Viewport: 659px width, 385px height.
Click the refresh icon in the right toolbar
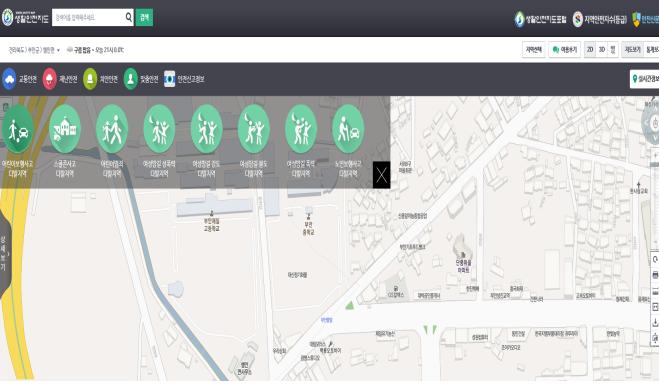[655, 259]
